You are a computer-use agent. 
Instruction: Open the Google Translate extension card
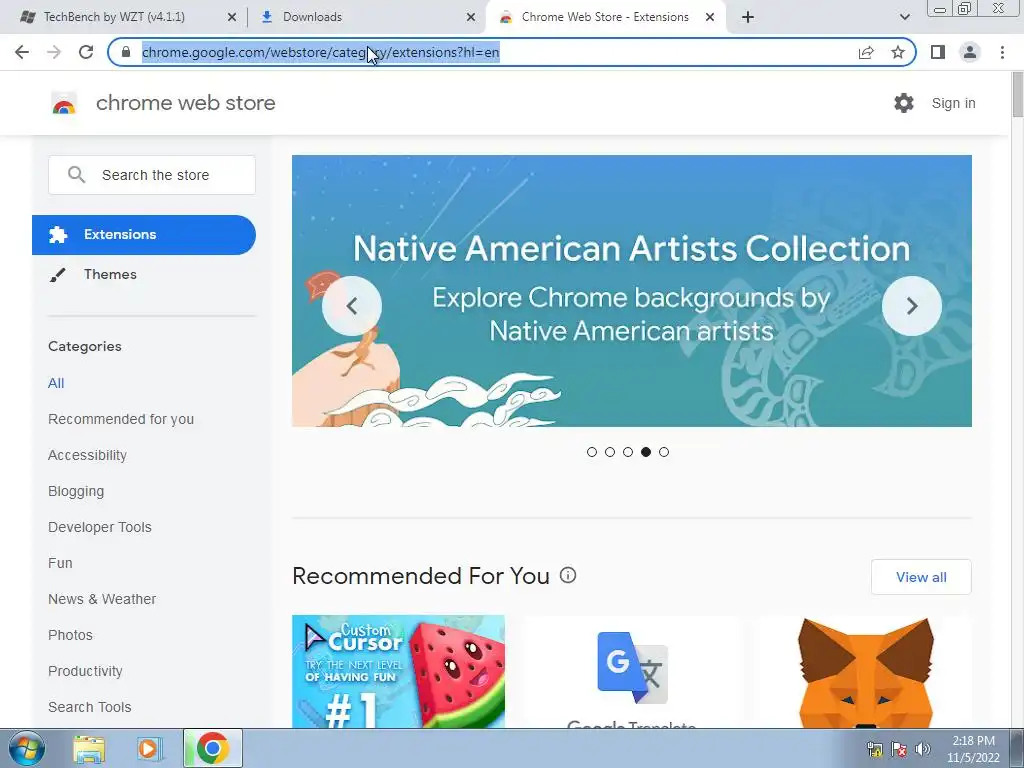[632, 671]
